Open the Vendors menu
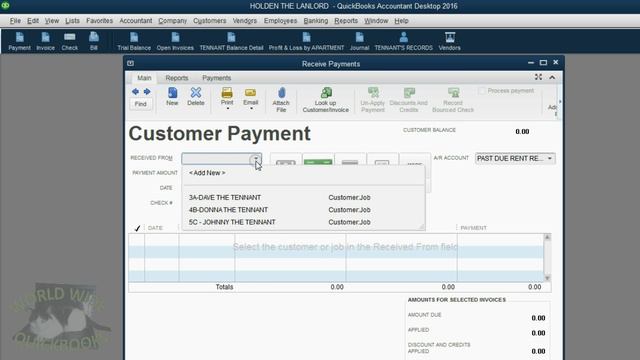This screenshot has width=640, height=360. click(x=244, y=21)
